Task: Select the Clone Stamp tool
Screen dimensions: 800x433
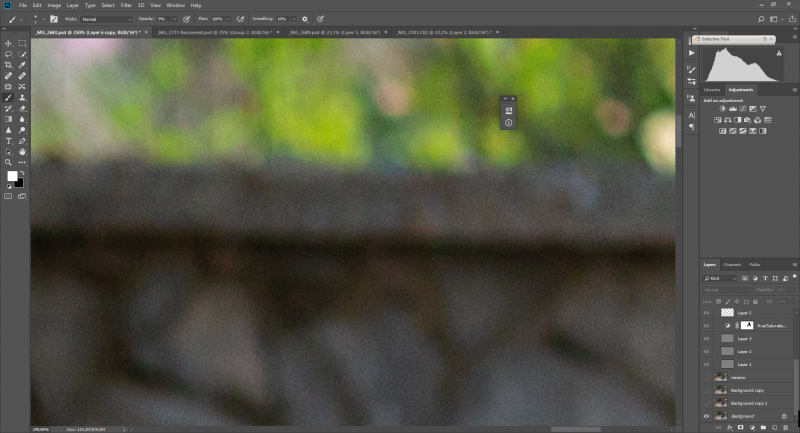Action: (22, 97)
